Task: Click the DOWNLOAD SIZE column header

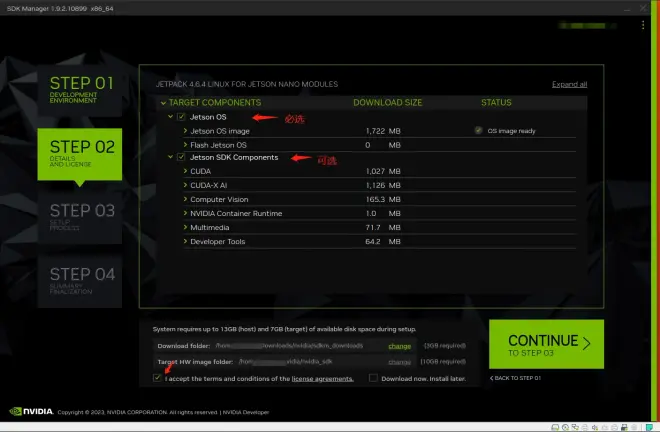Action: [388, 102]
